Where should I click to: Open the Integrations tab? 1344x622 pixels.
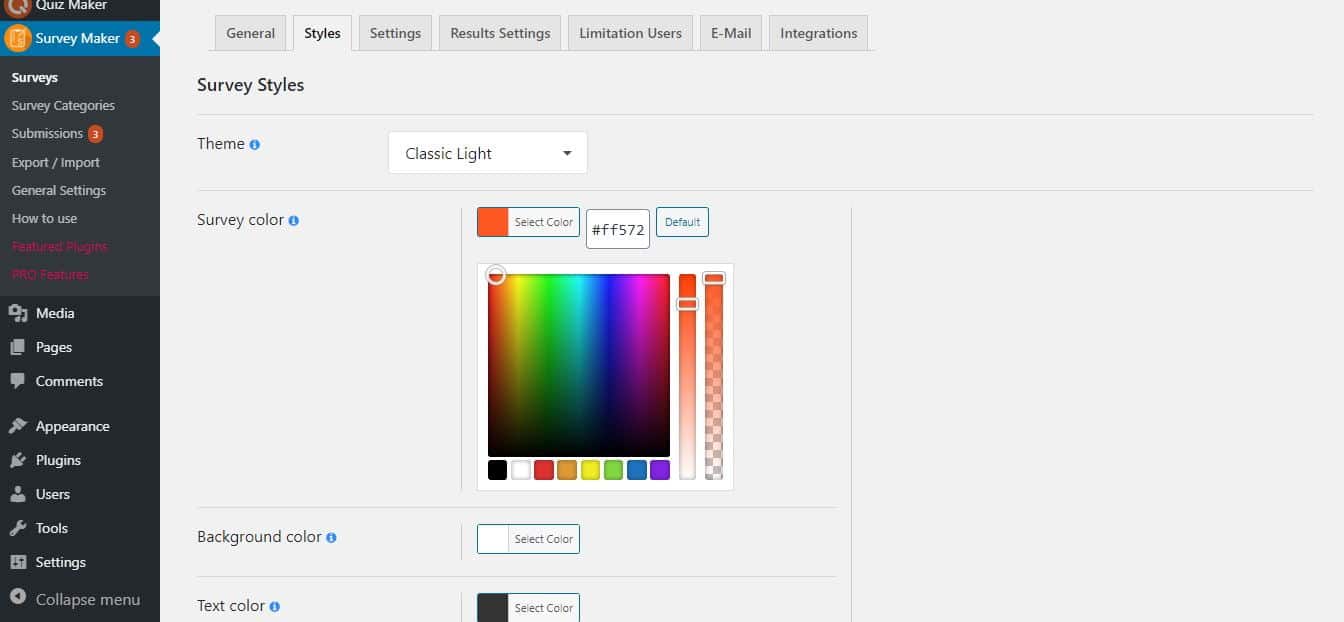(x=818, y=33)
